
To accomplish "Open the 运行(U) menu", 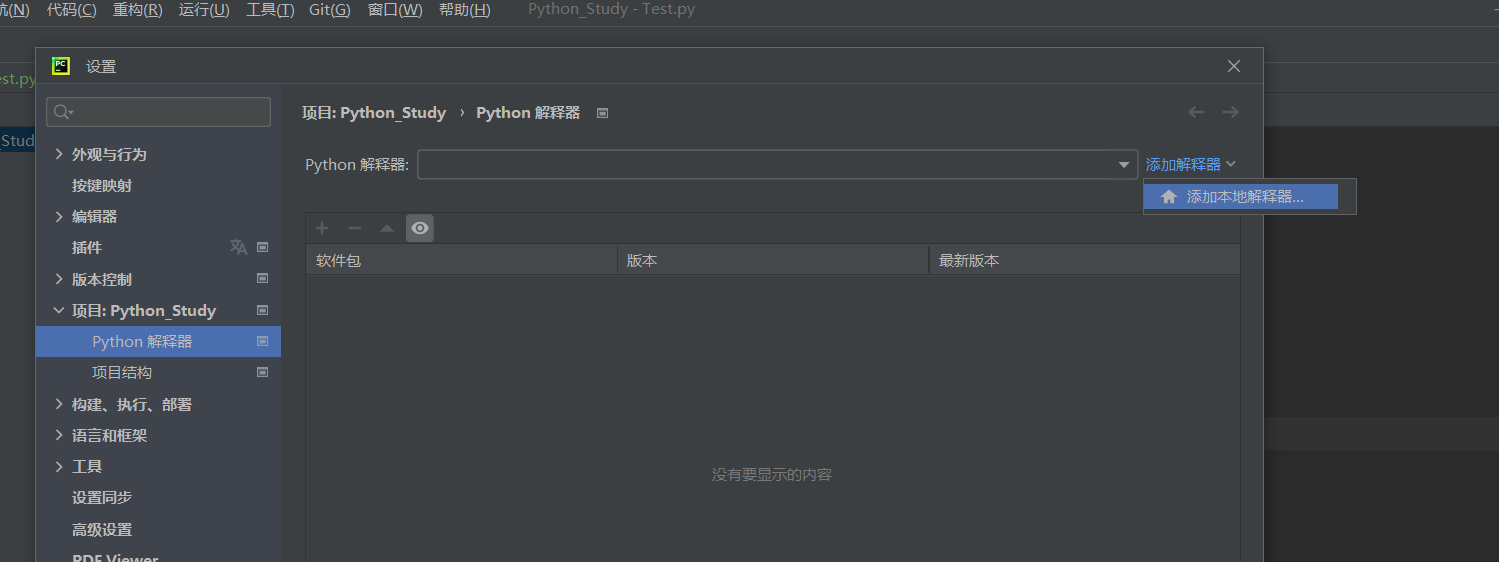I will (204, 10).
